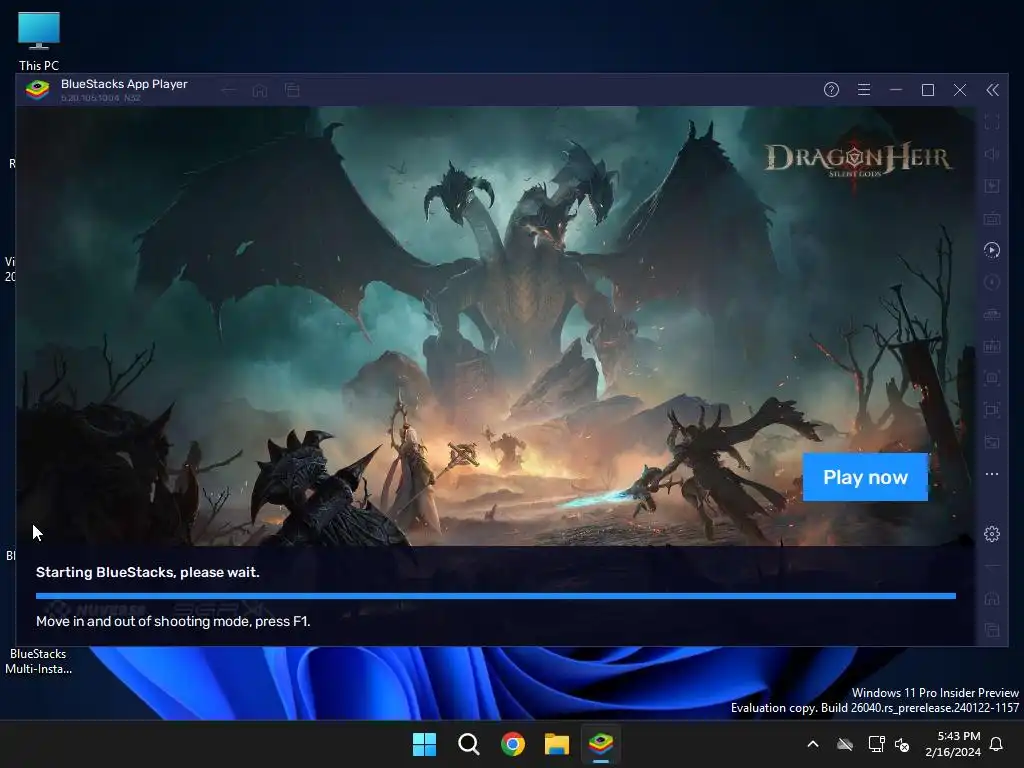The height and width of the screenshot is (768, 1024).
Task: Open the three-dots more options in sidebar
Action: click(x=991, y=474)
